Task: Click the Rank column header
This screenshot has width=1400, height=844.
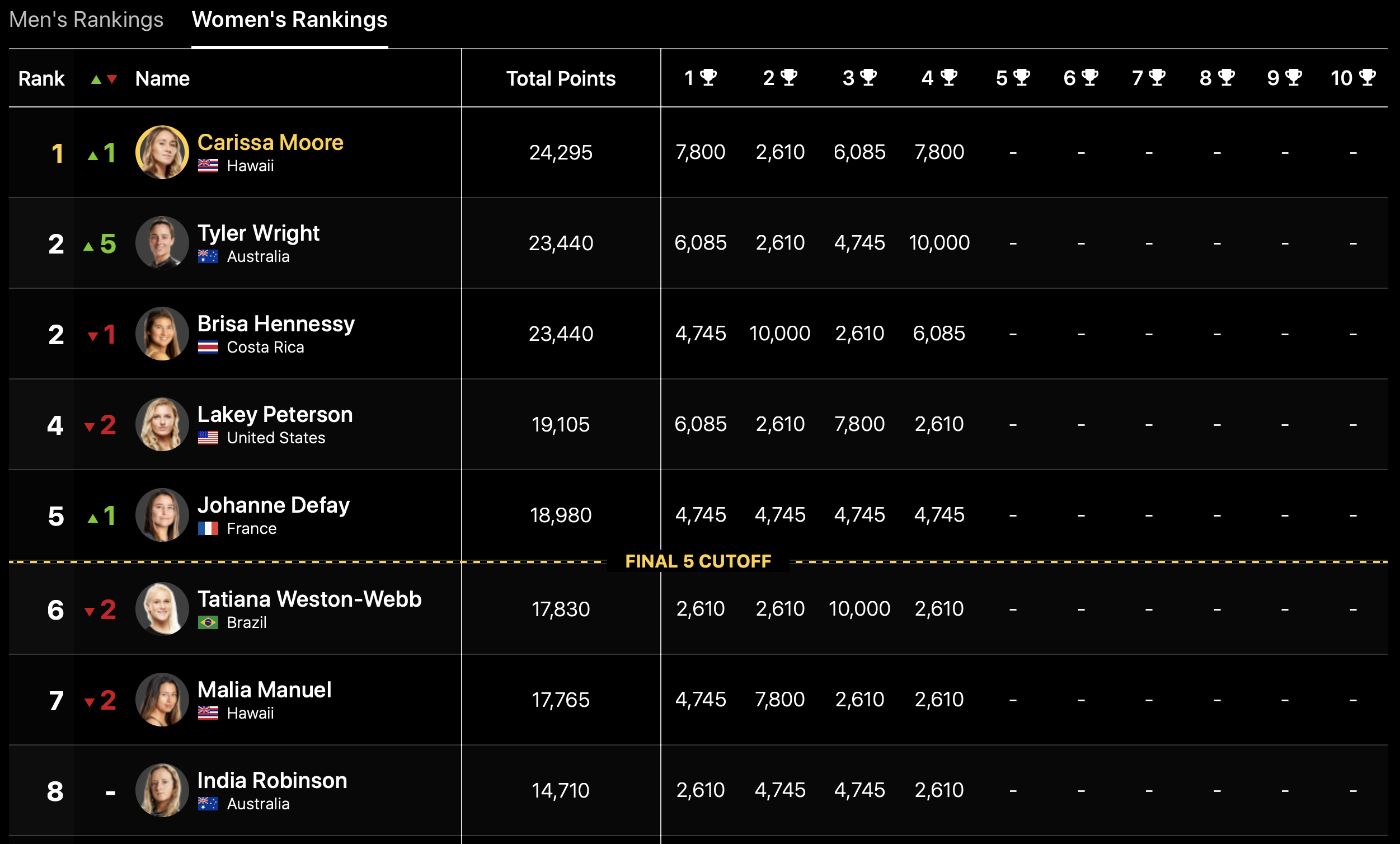Action: pos(41,78)
